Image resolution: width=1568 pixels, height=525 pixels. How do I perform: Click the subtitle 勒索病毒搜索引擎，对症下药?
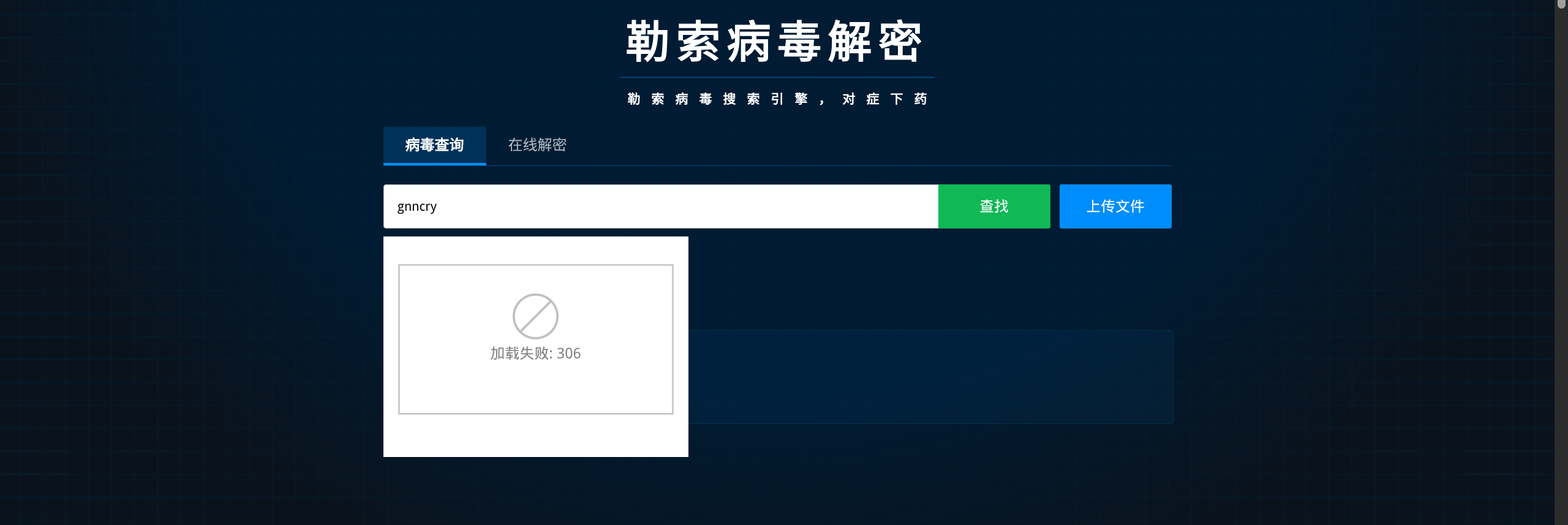click(x=777, y=99)
